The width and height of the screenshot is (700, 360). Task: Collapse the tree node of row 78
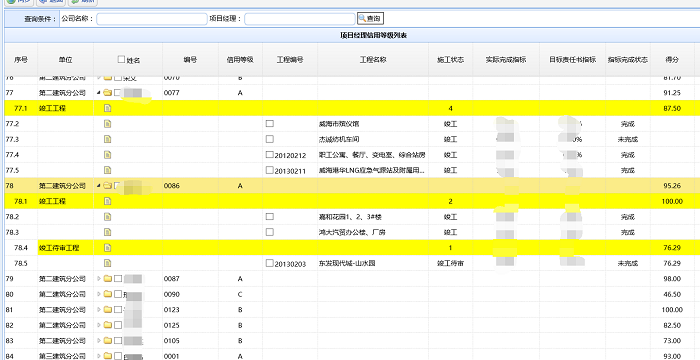click(x=99, y=186)
